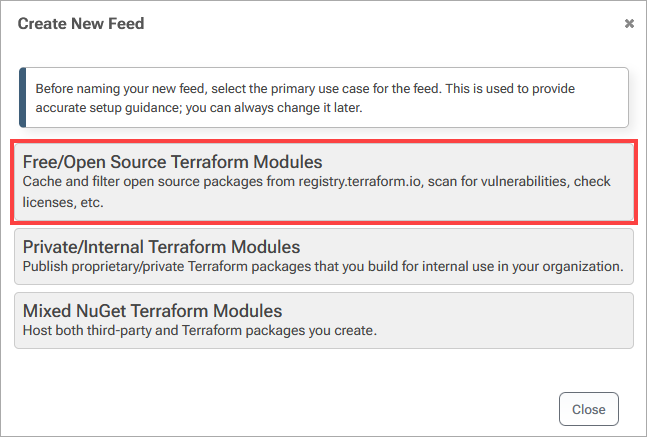Screen dimensions: 647x437
Task: Click 'licenses, etc.' line in highlighted option
Action: (63, 202)
